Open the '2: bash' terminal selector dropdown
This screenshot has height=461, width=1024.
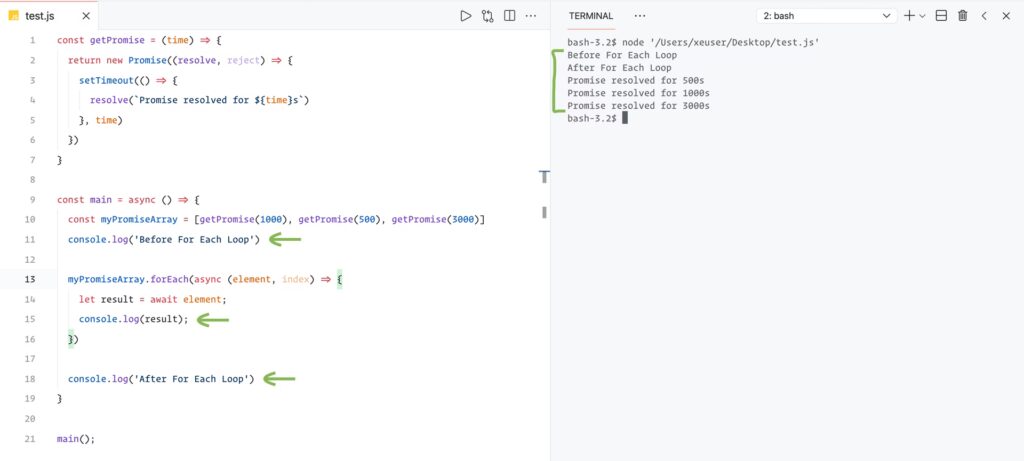tap(829, 16)
